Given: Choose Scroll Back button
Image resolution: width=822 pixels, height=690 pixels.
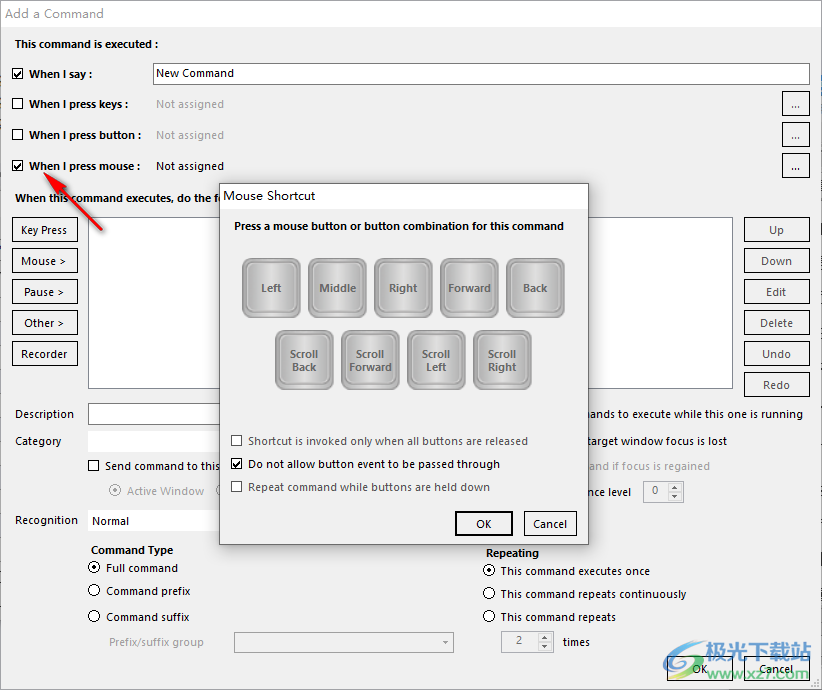Looking at the screenshot, I should click(304, 360).
